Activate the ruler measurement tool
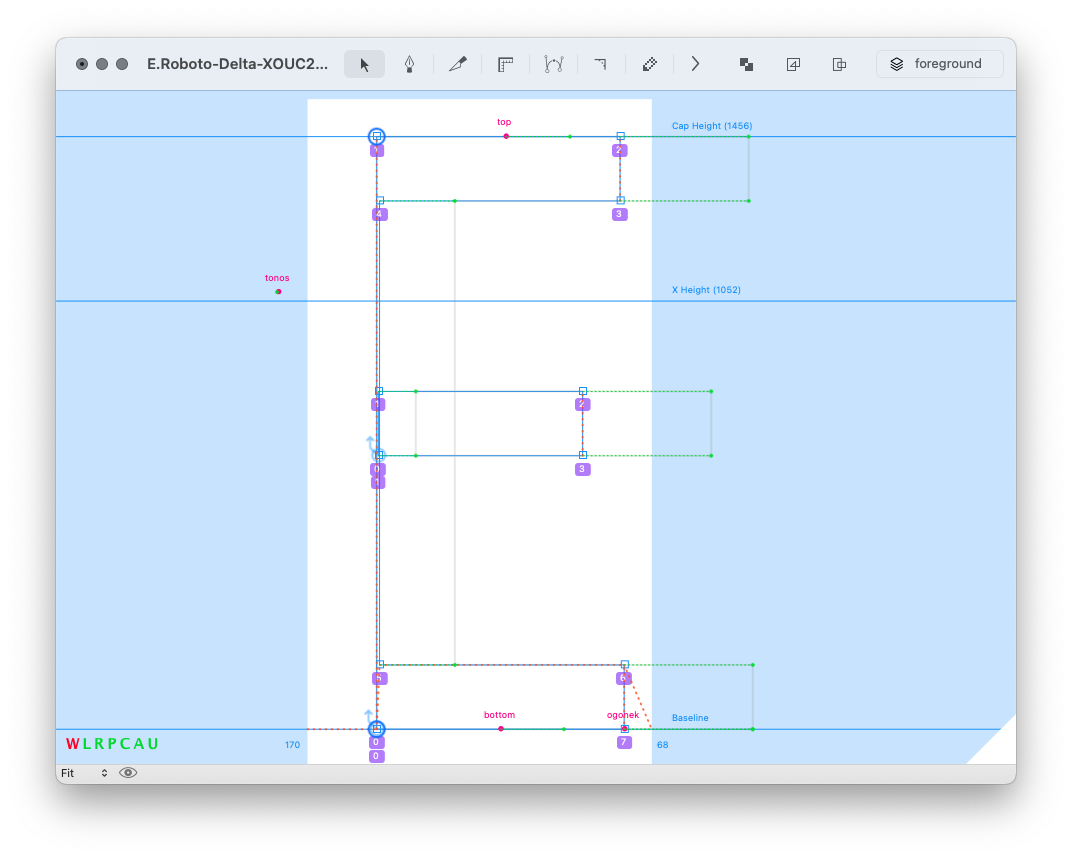Screen dimensions: 1072x858 [506, 64]
